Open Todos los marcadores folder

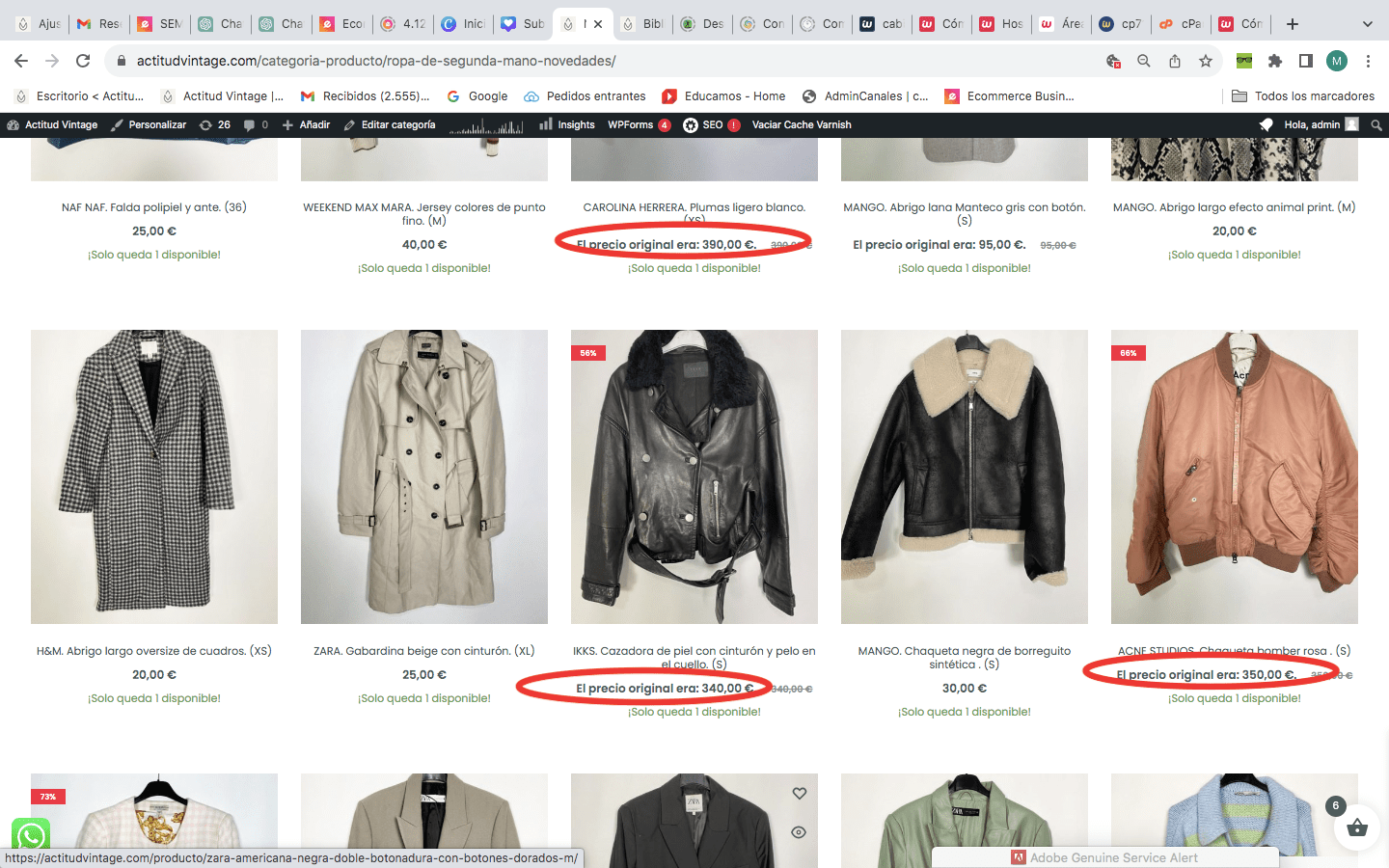1303,95
